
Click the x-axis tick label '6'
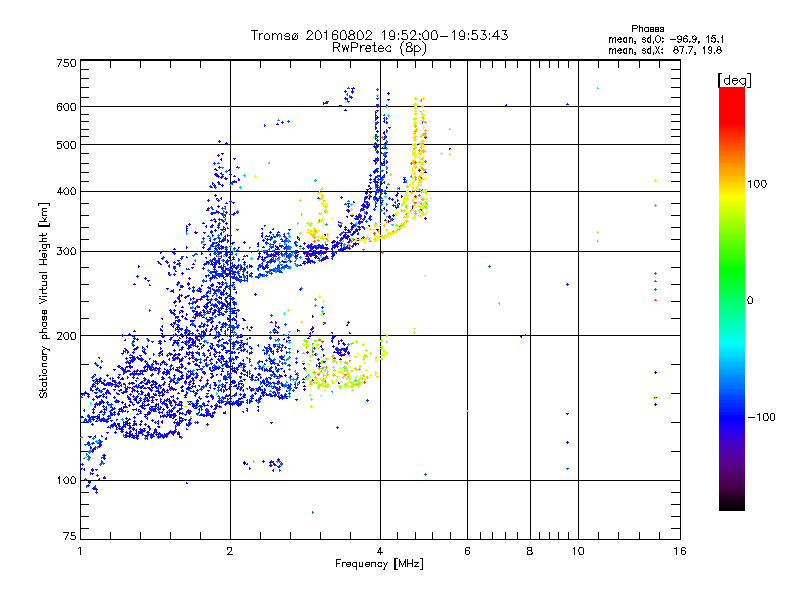click(467, 551)
